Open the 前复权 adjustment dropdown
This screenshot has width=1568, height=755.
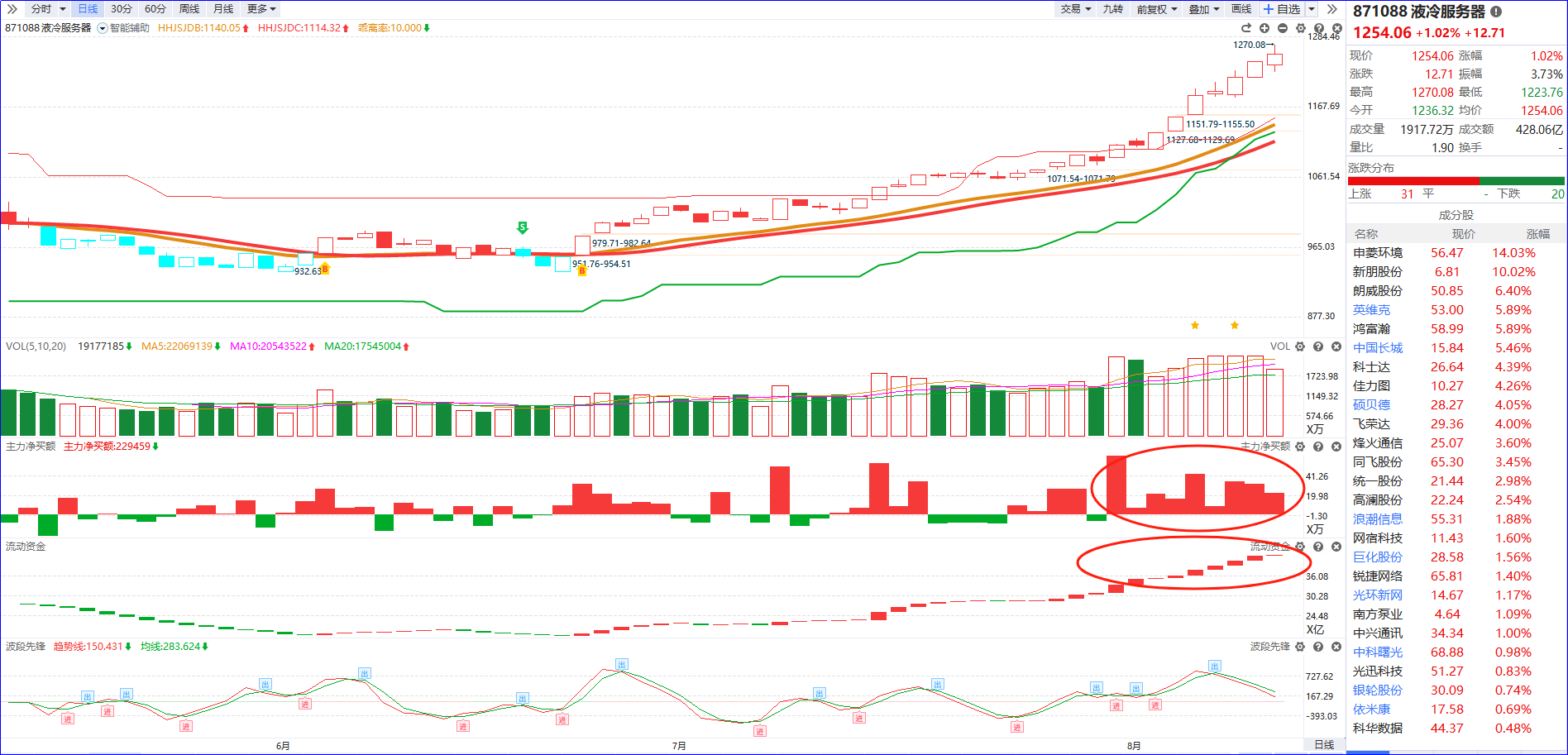point(1156,9)
